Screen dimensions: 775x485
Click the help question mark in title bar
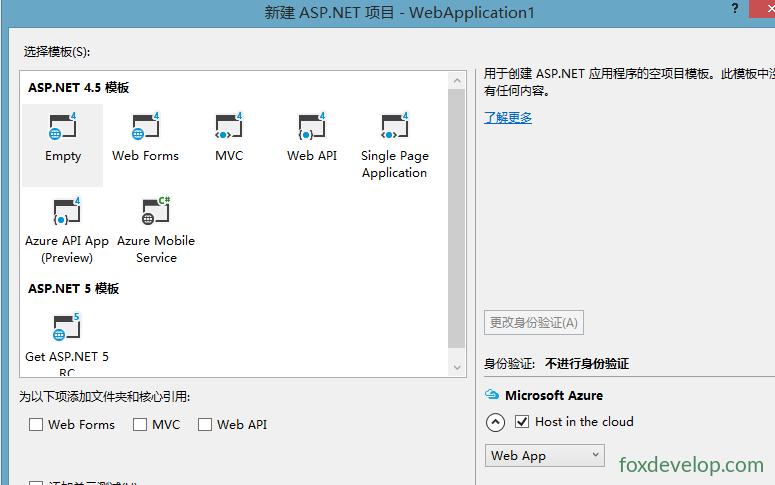pos(735,8)
